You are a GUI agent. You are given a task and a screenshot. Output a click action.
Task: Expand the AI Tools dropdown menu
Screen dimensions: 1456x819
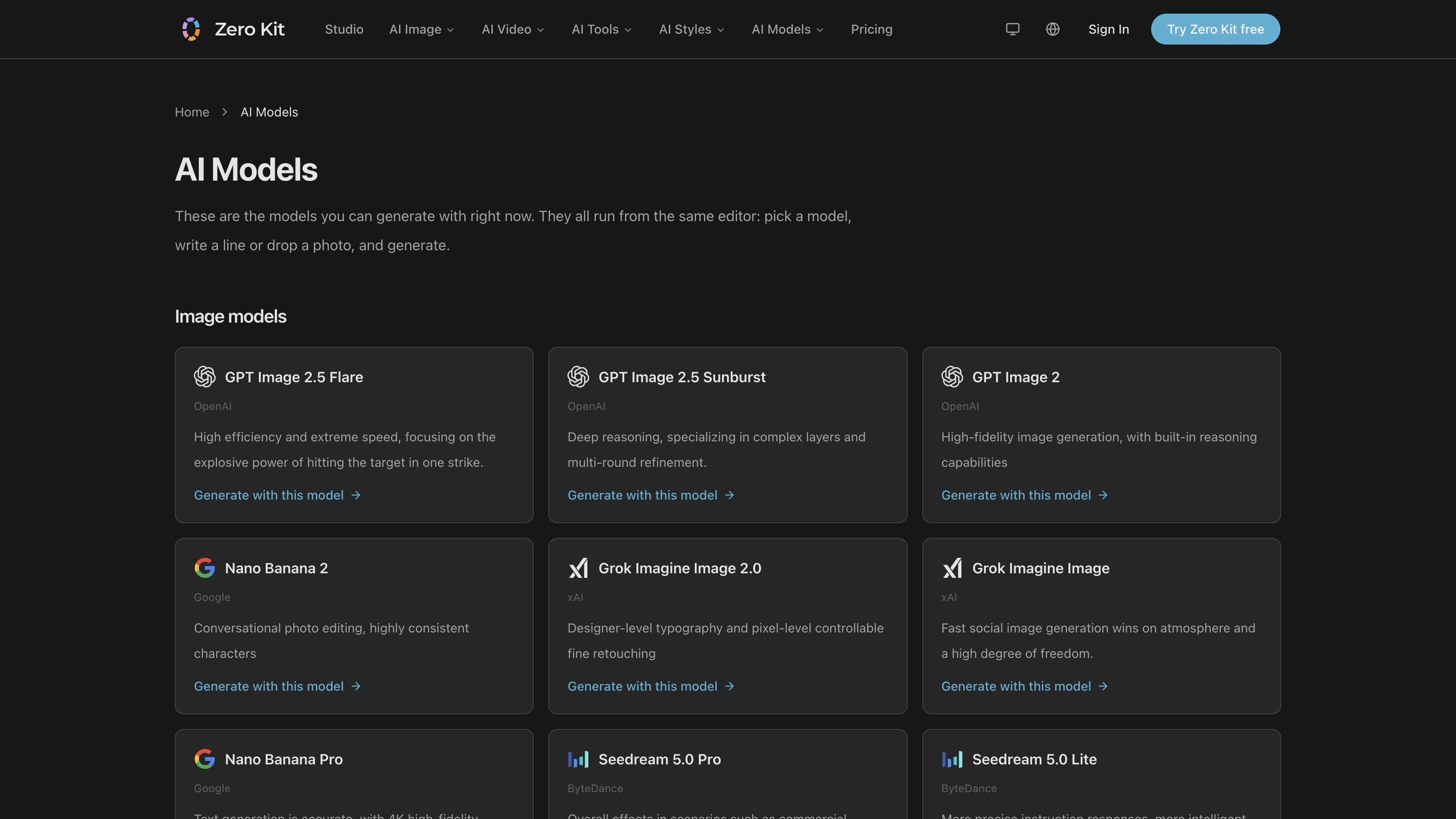point(602,30)
